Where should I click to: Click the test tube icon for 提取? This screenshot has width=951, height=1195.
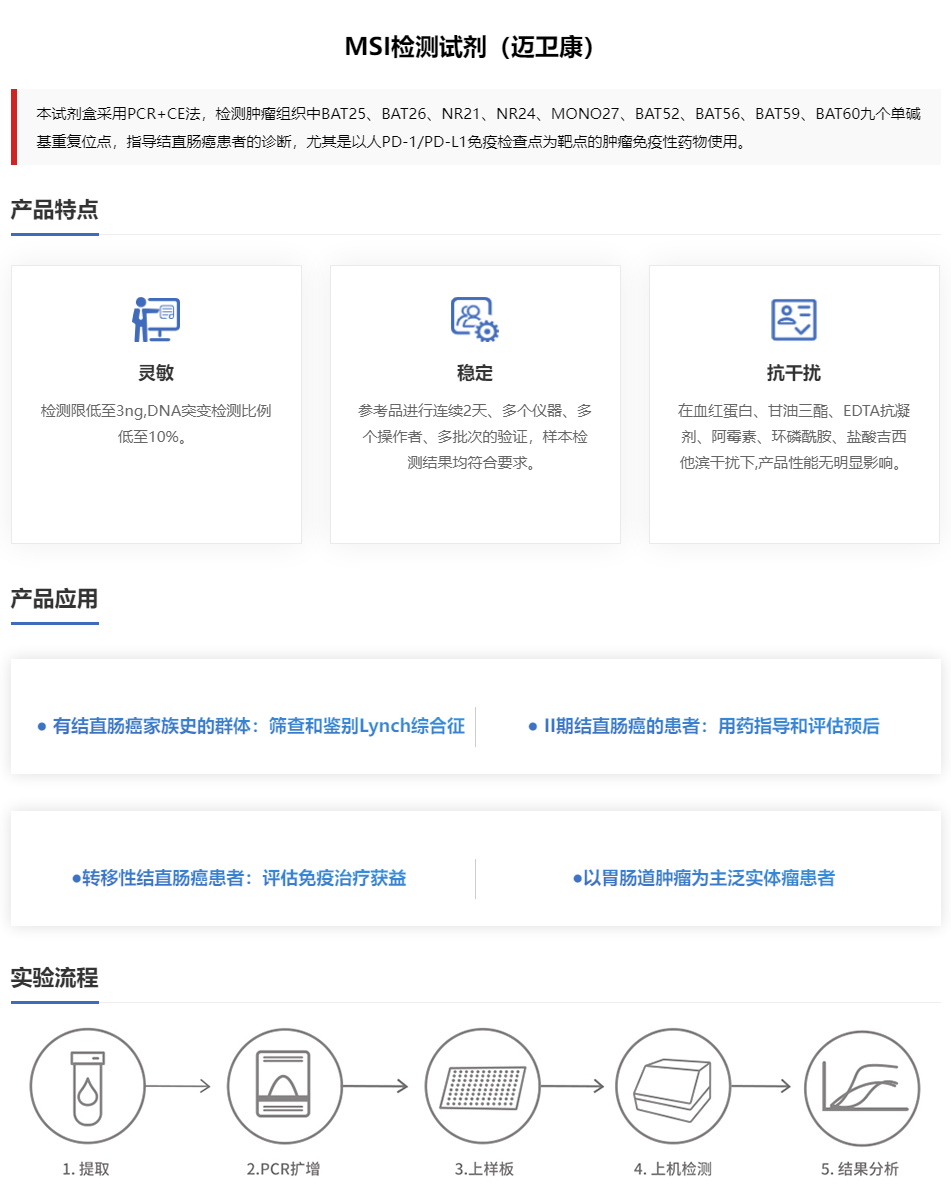click(x=87, y=1086)
